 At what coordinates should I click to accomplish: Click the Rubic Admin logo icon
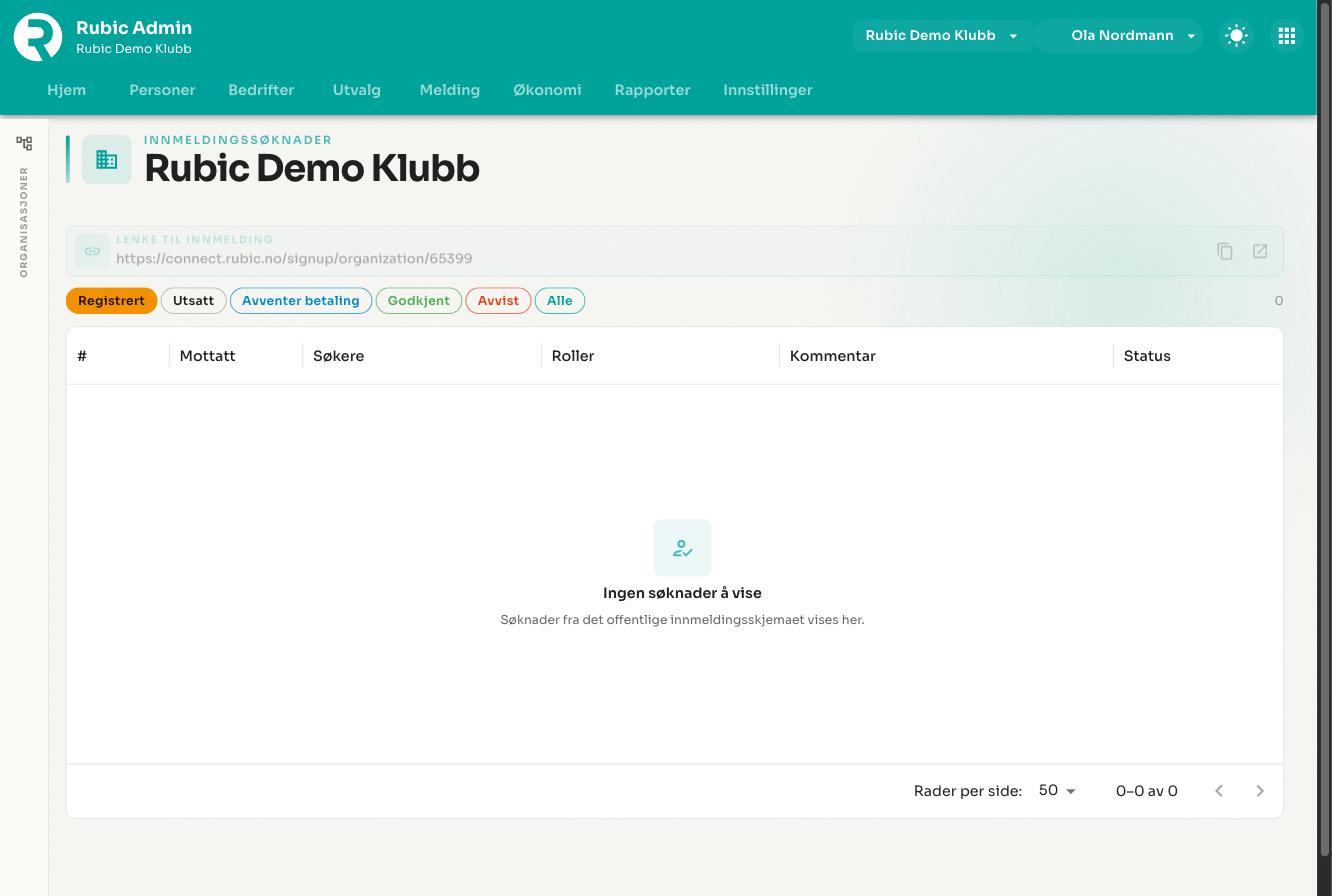tap(38, 37)
